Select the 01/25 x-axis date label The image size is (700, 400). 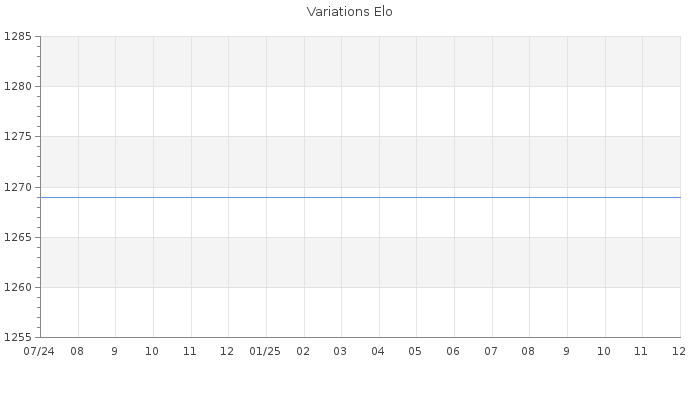coord(265,352)
